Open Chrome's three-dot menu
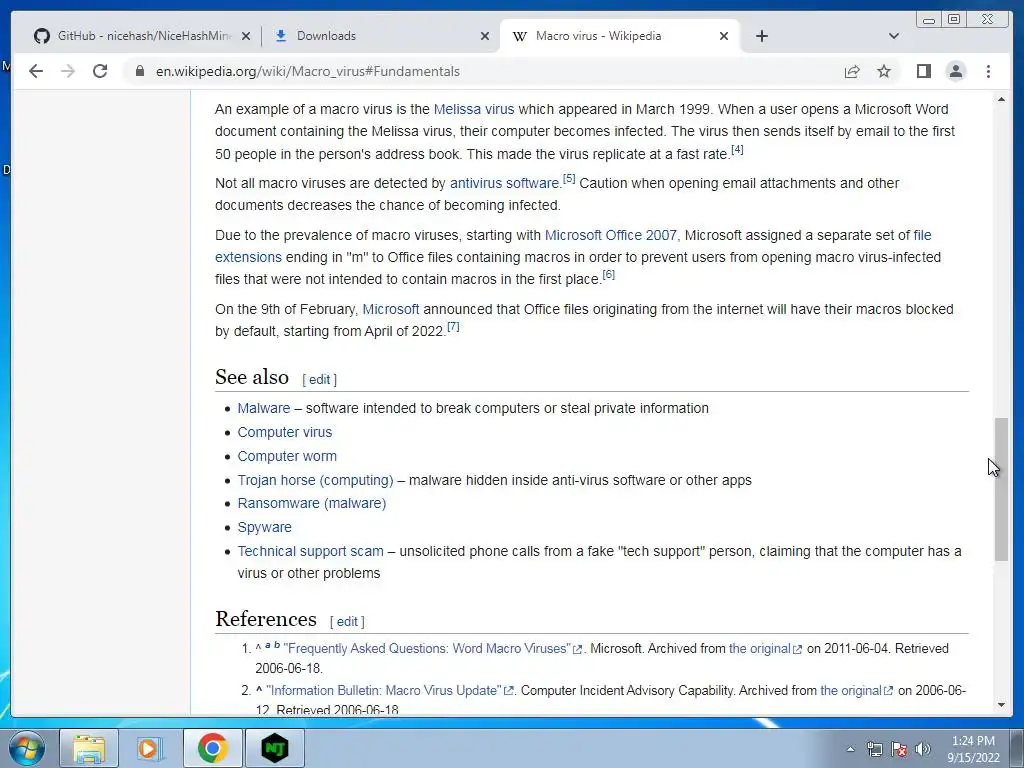Screen dimensions: 1024x768 tap(988, 71)
